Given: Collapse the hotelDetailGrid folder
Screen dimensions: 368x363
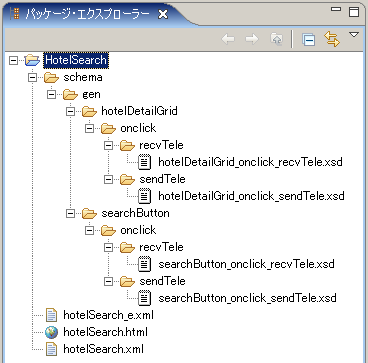Looking at the screenshot, I should click(70, 111).
